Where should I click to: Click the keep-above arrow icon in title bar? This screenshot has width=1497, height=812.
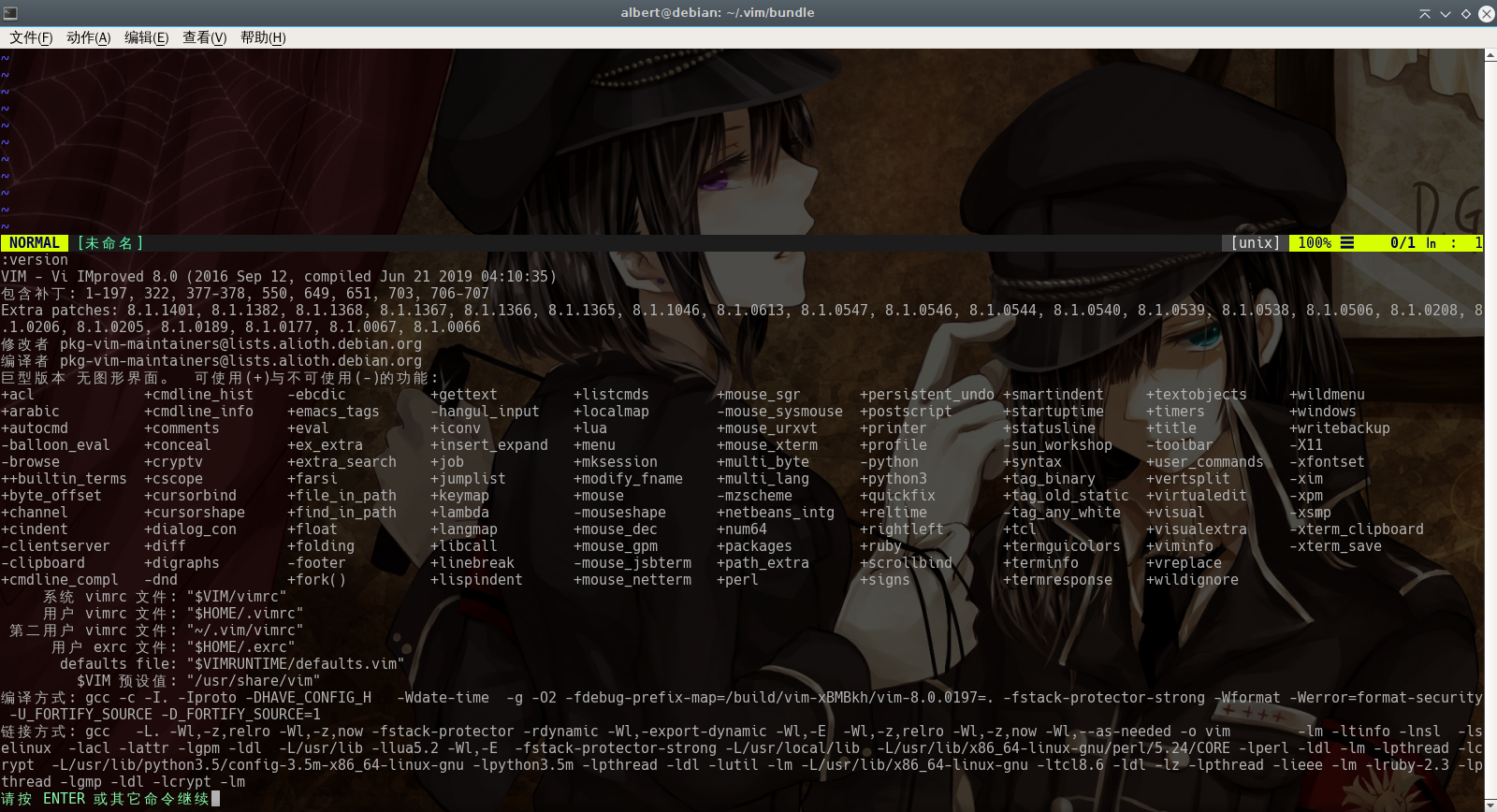pyautogui.click(x=1425, y=13)
